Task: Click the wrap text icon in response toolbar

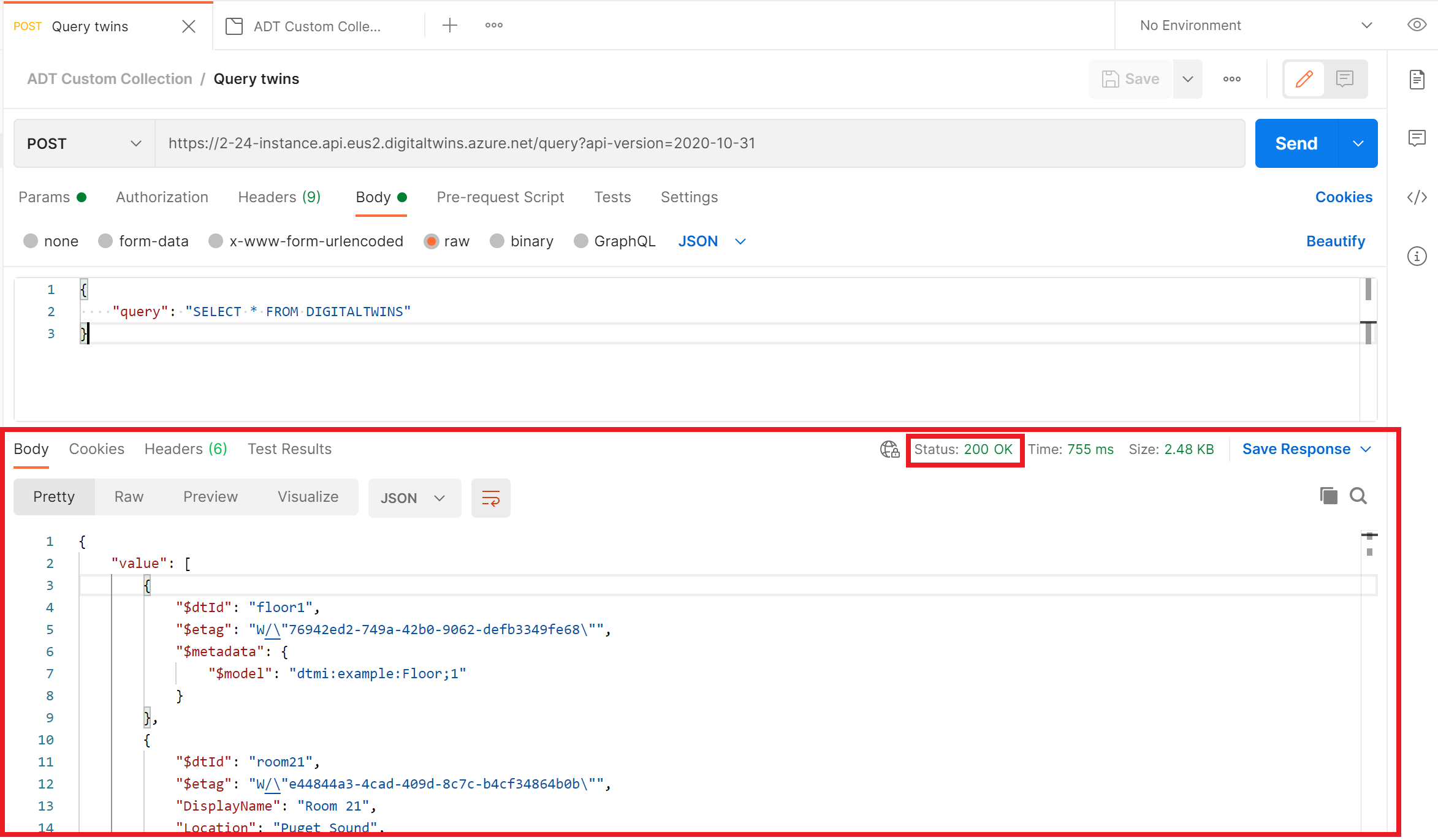Action: point(491,498)
